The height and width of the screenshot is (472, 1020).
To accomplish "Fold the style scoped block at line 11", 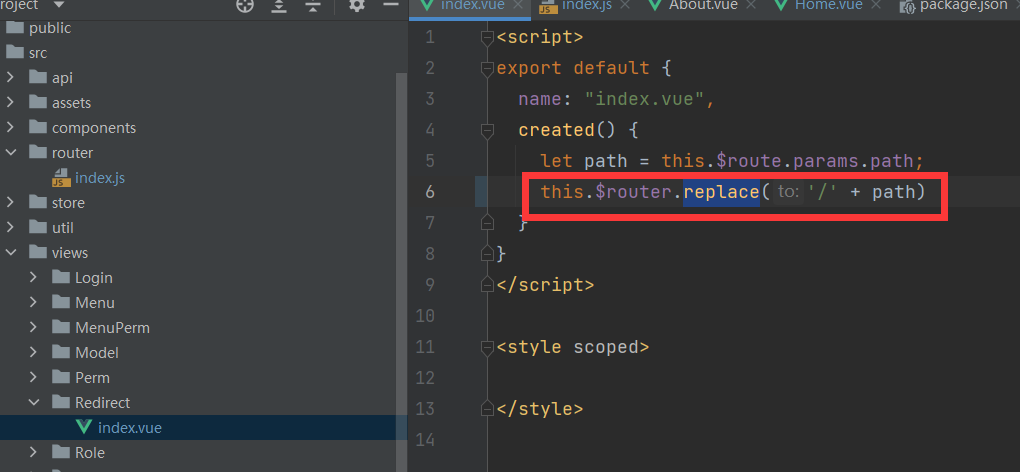I will click(487, 347).
